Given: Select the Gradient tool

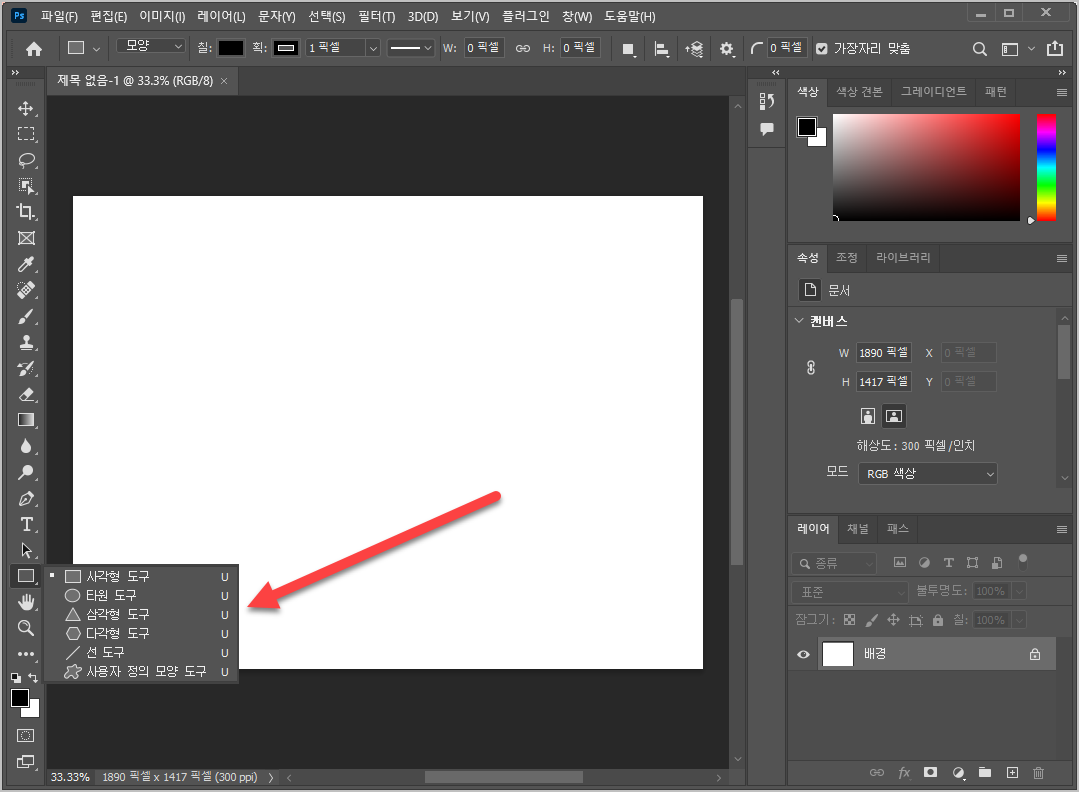Looking at the screenshot, I should pos(26,420).
